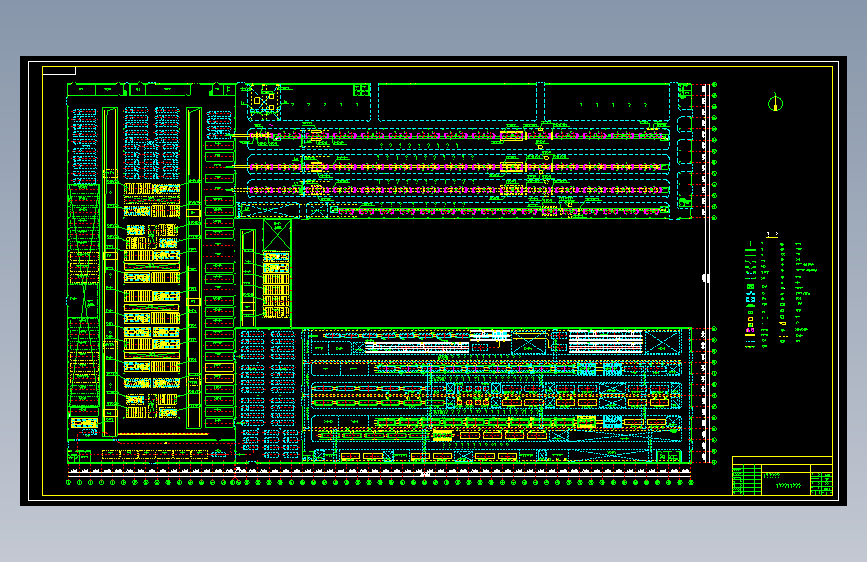Screen dimensions: 867x562
Task: Click the tall crossed-out box above the yellow racks
Action: pyautogui.click(x=277, y=235)
